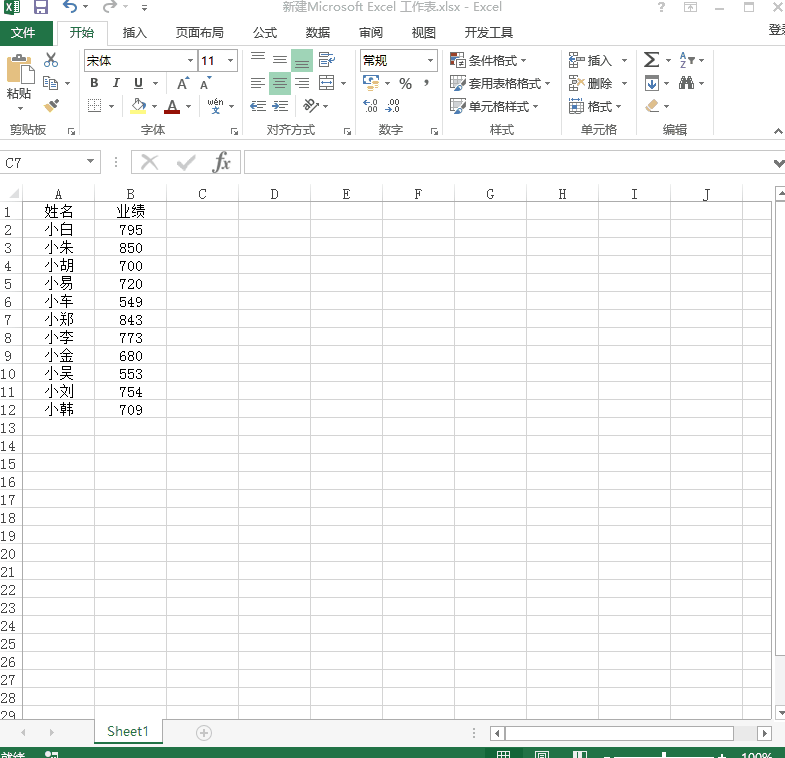
Task: Switch to the 页面布局 tab
Action: click(x=199, y=33)
